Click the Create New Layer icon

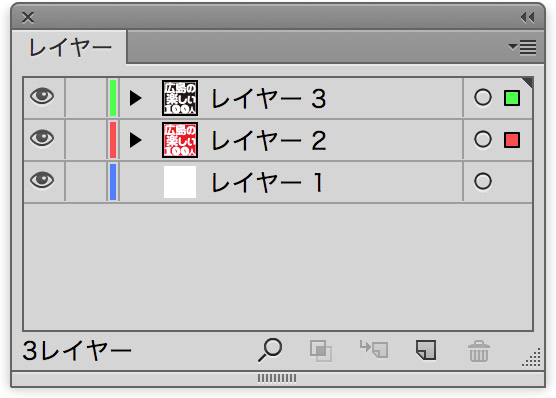tap(426, 350)
